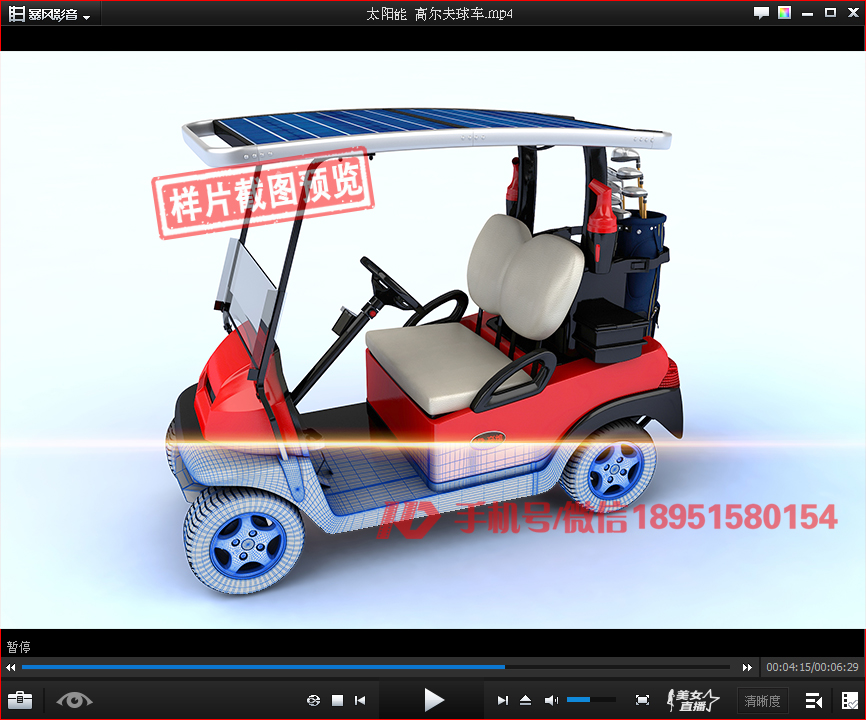Go to the previous video
This screenshot has width=866, height=720.
(x=361, y=700)
